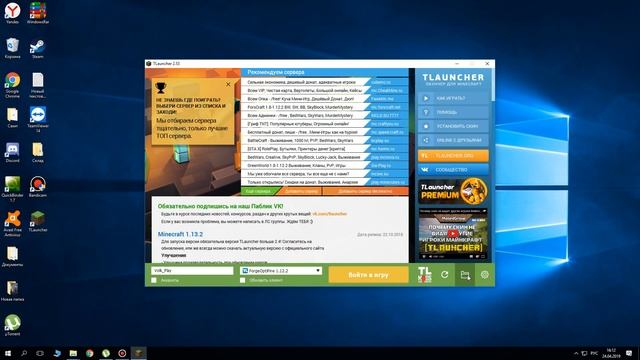Screen dimensions: 640x360
Task: Open Новая папка folder on desktop
Action: (x=12, y=291)
